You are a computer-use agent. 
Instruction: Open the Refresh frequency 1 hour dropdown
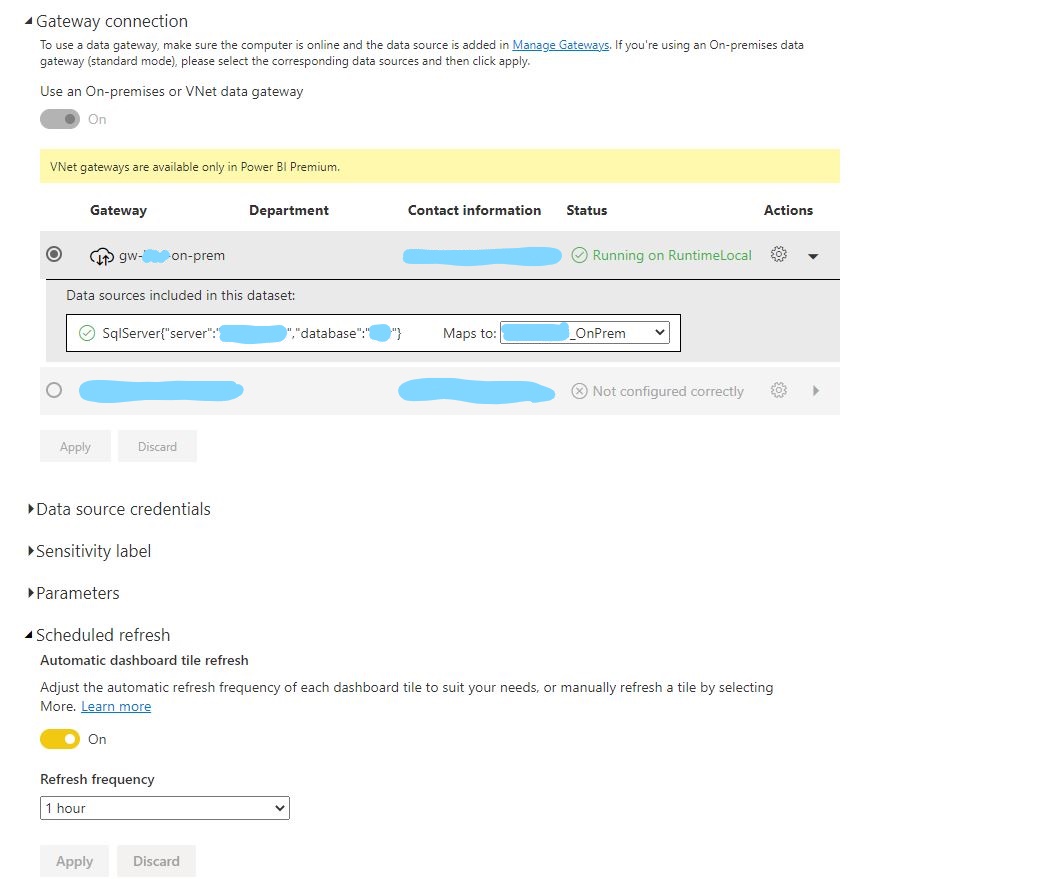pos(165,808)
